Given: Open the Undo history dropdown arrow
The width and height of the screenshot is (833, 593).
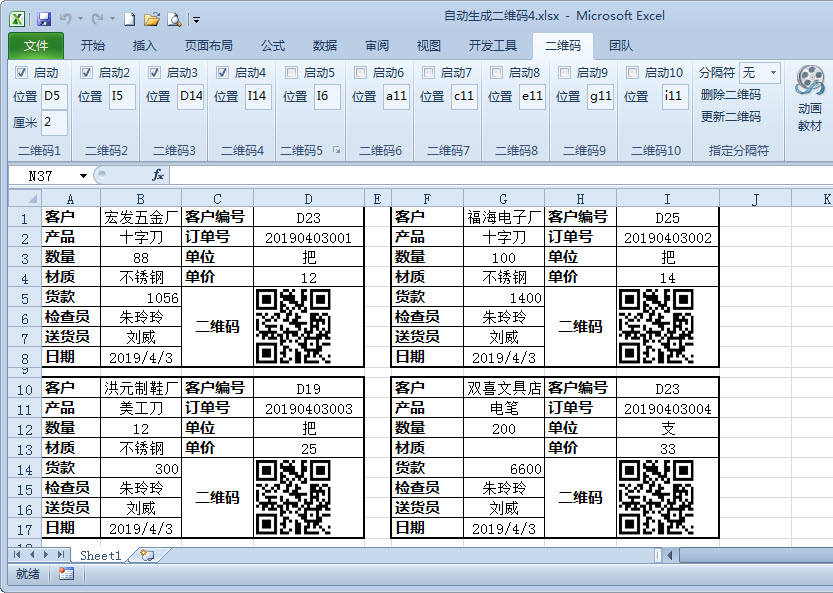Looking at the screenshot, I should [x=81, y=19].
